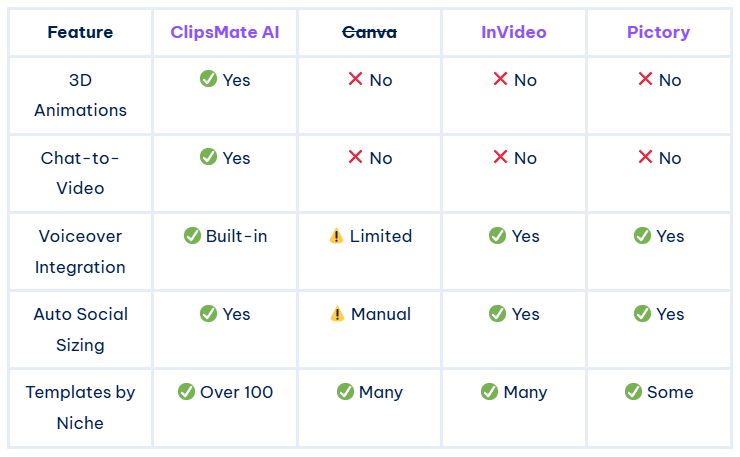The image size is (740, 457).
Task: Click green check beside ClipsMate Built-in voiceover
Action: pos(193,236)
